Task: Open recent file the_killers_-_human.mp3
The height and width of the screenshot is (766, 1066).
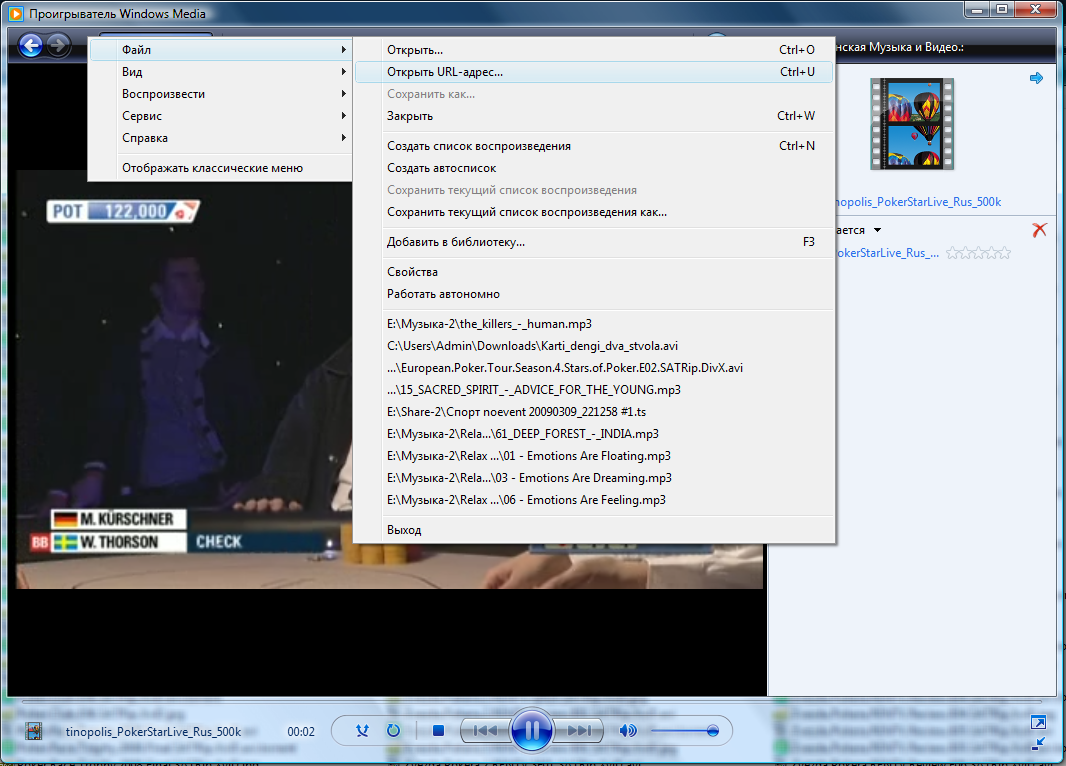Action: (x=489, y=324)
